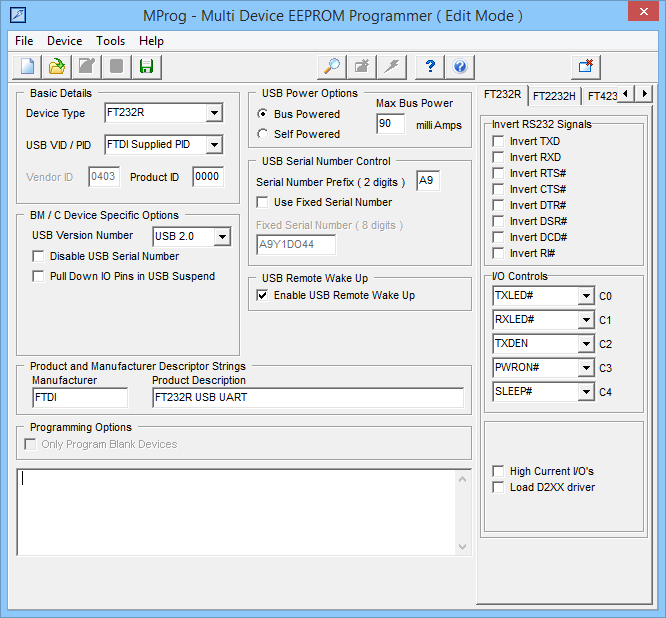
Task: Click the round blue help icon
Action: pos(460,67)
